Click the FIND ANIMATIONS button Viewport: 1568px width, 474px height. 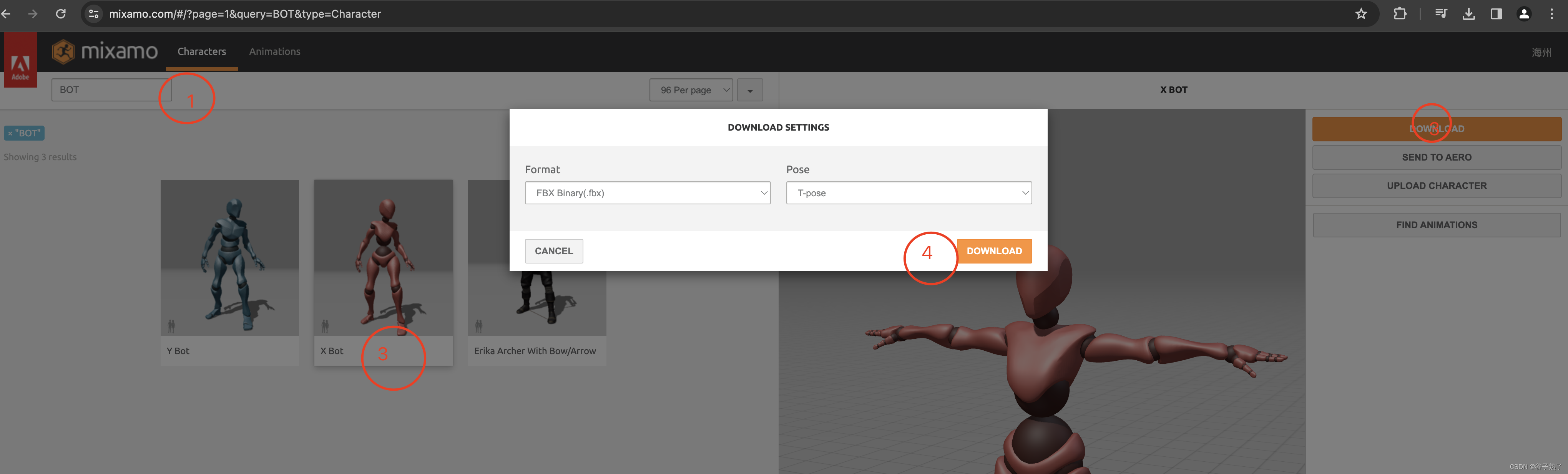pyautogui.click(x=1436, y=225)
